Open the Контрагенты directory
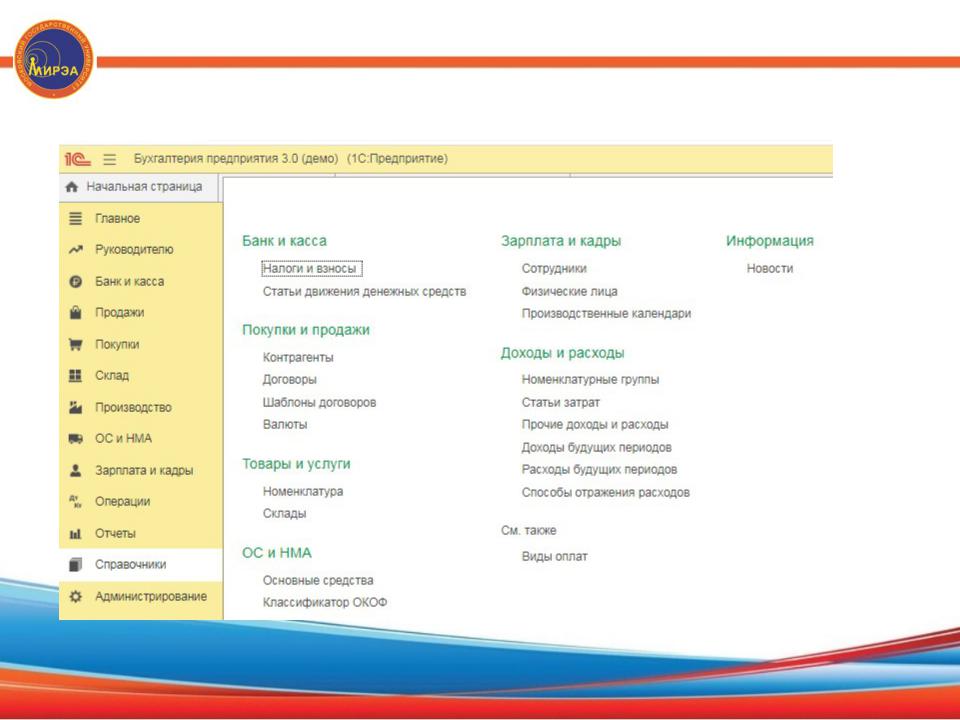The width and height of the screenshot is (960, 720). tap(298, 358)
